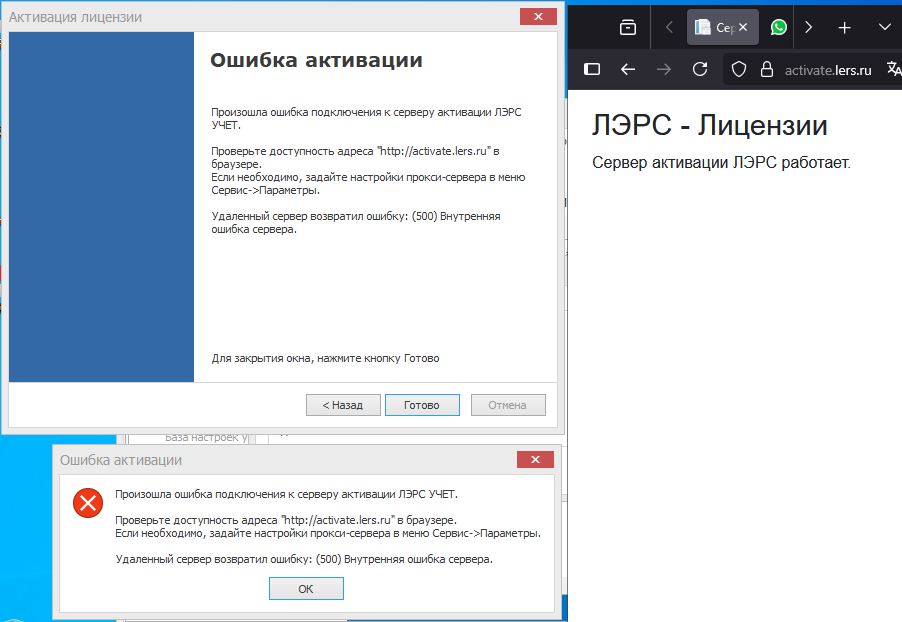Image resolution: width=902 pixels, height=622 pixels.
Task: Close the Ошибка активации message box
Action: tap(535, 459)
